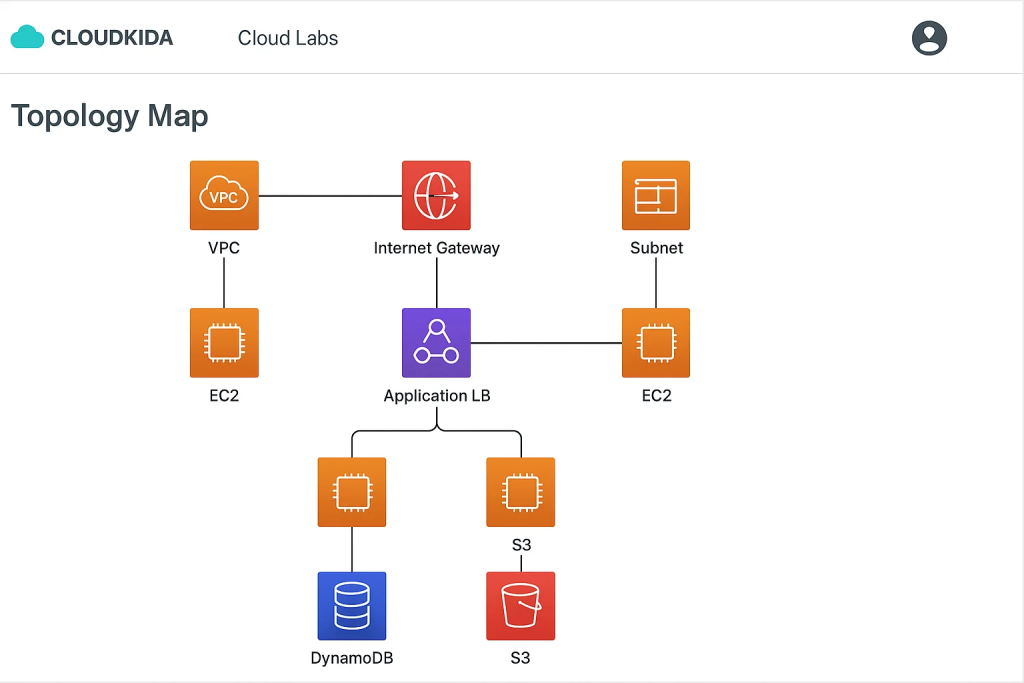
Task: Click the red S3 bucket icon
Action: 520,606
